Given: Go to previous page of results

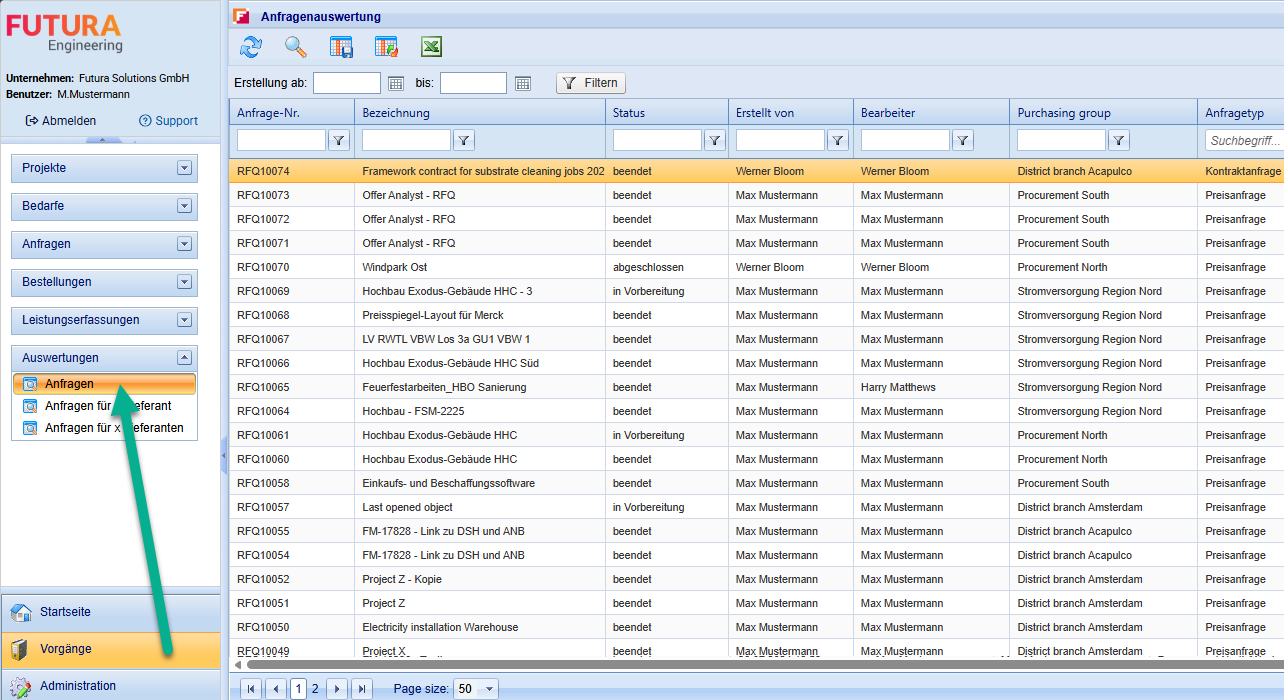Looking at the screenshot, I should tap(275, 689).
